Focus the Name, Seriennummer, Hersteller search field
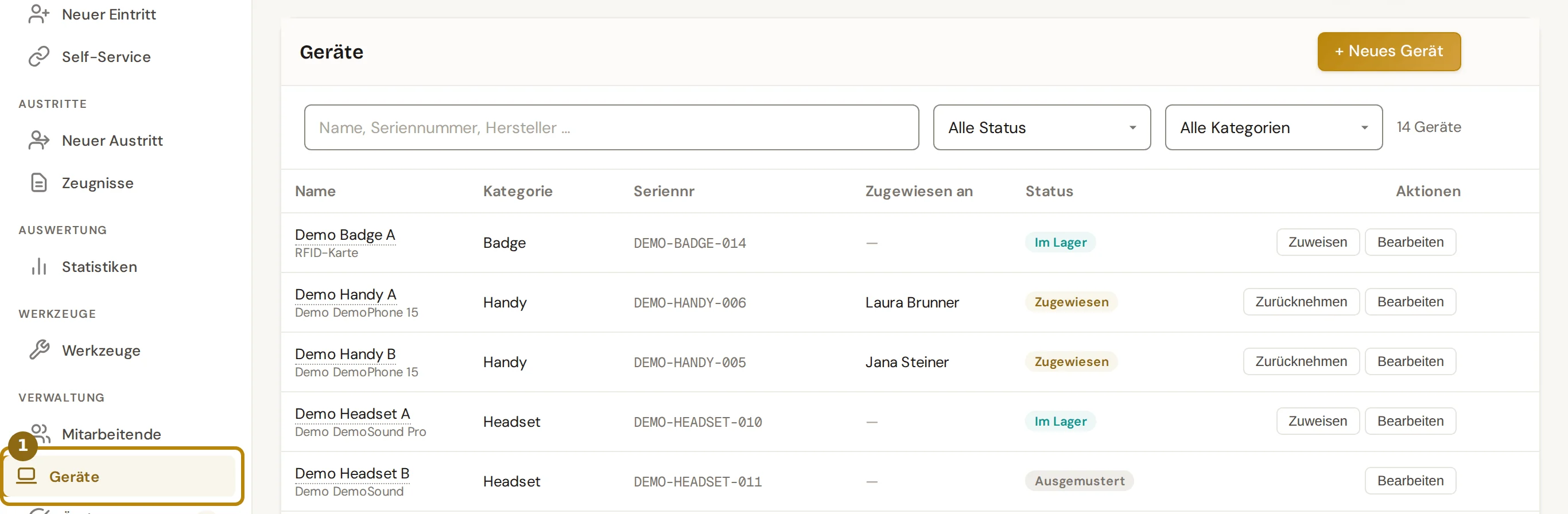Screen dimensions: 1568x514 (611, 127)
